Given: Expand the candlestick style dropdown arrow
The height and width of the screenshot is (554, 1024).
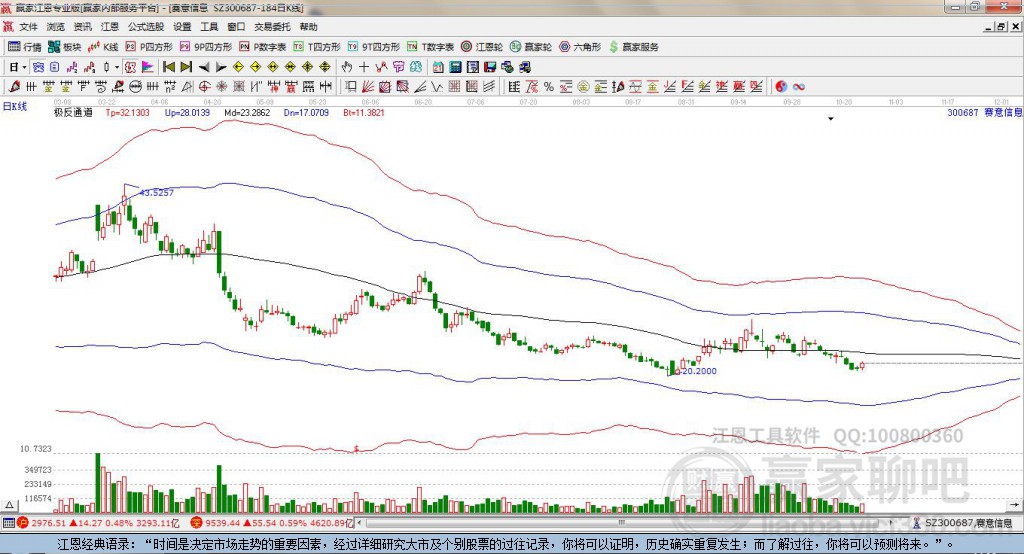Looking at the screenshot, I should point(117,67).
